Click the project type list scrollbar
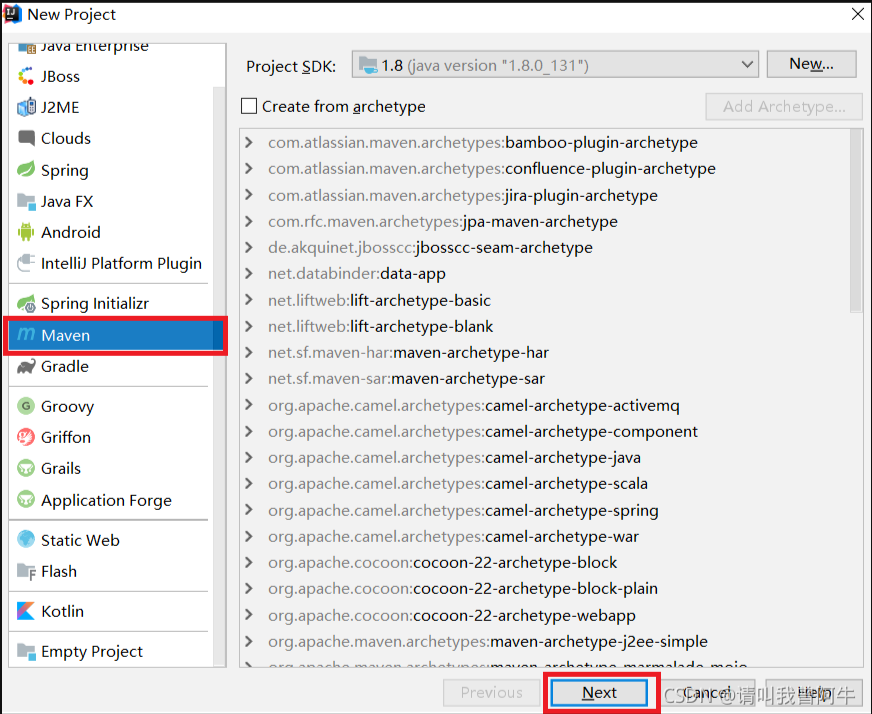Screen dimensions: 872x714 [x=219, y=376]
